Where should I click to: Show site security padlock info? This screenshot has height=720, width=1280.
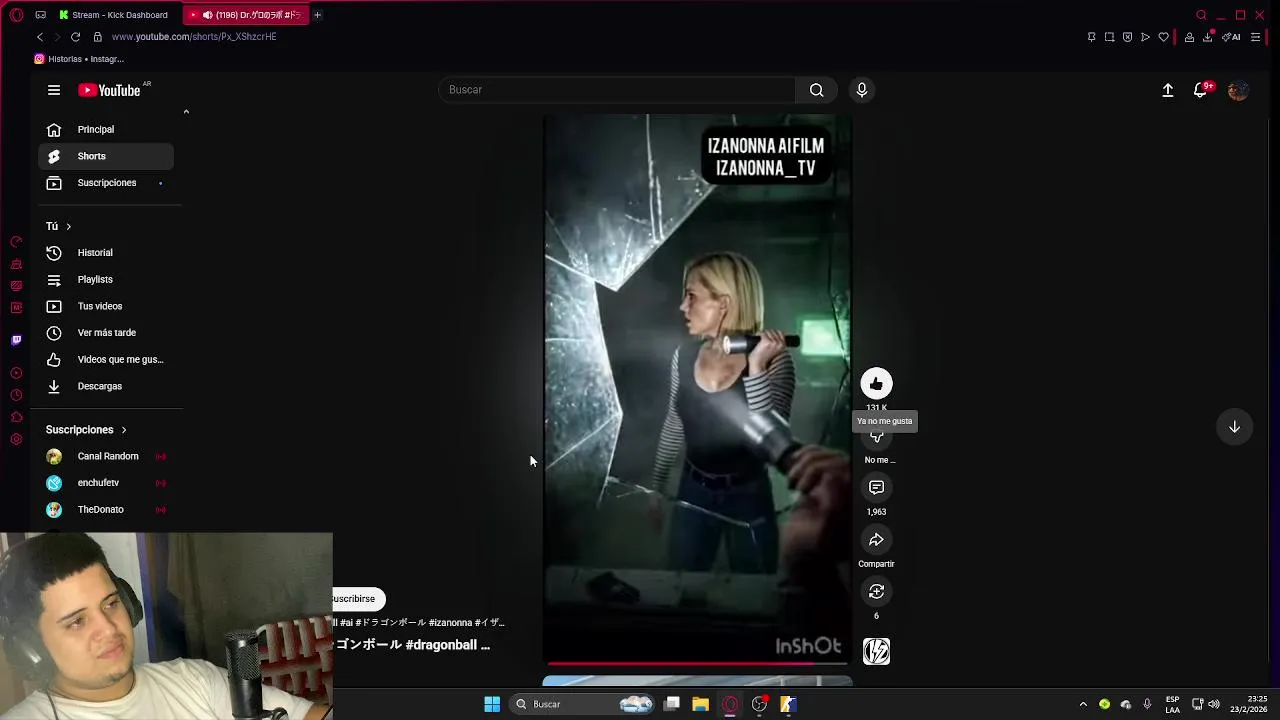pyautogui.click(x=97, y=37)
